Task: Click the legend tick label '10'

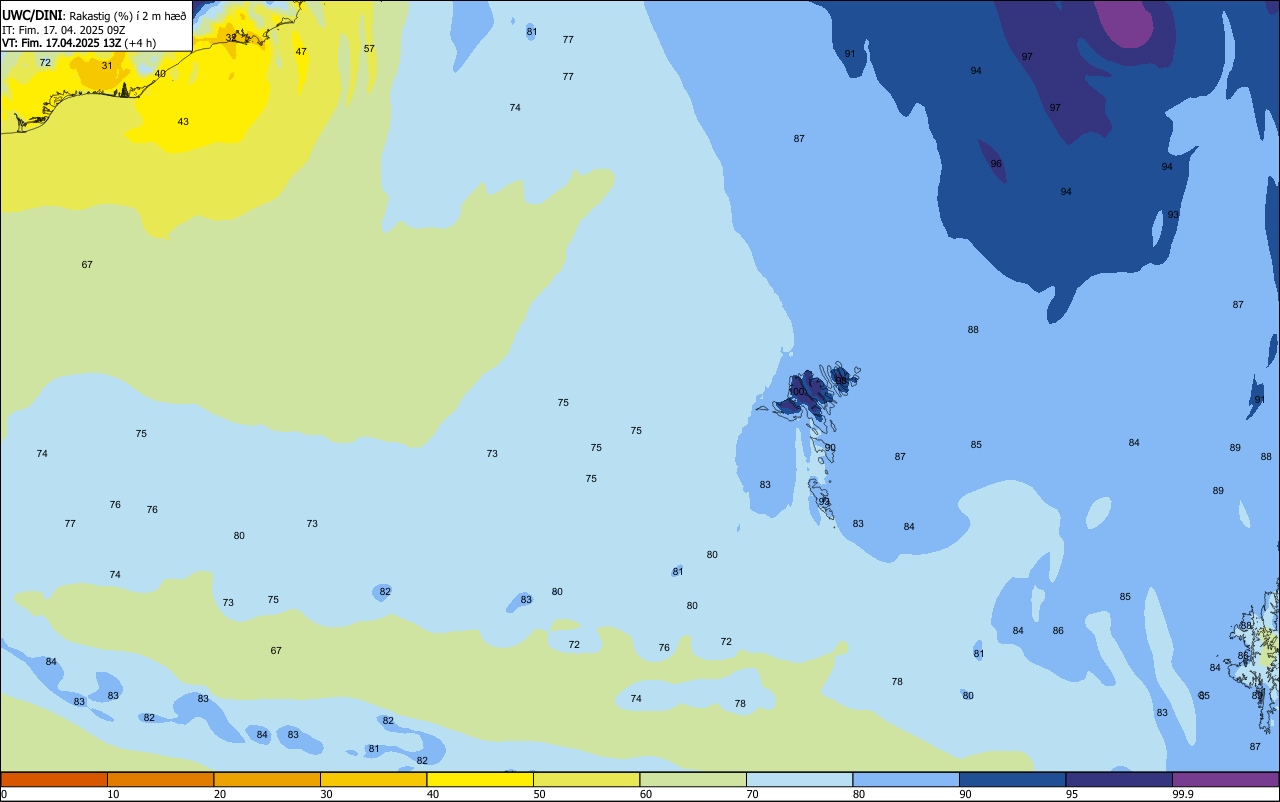Action: (x=114, y=794)
